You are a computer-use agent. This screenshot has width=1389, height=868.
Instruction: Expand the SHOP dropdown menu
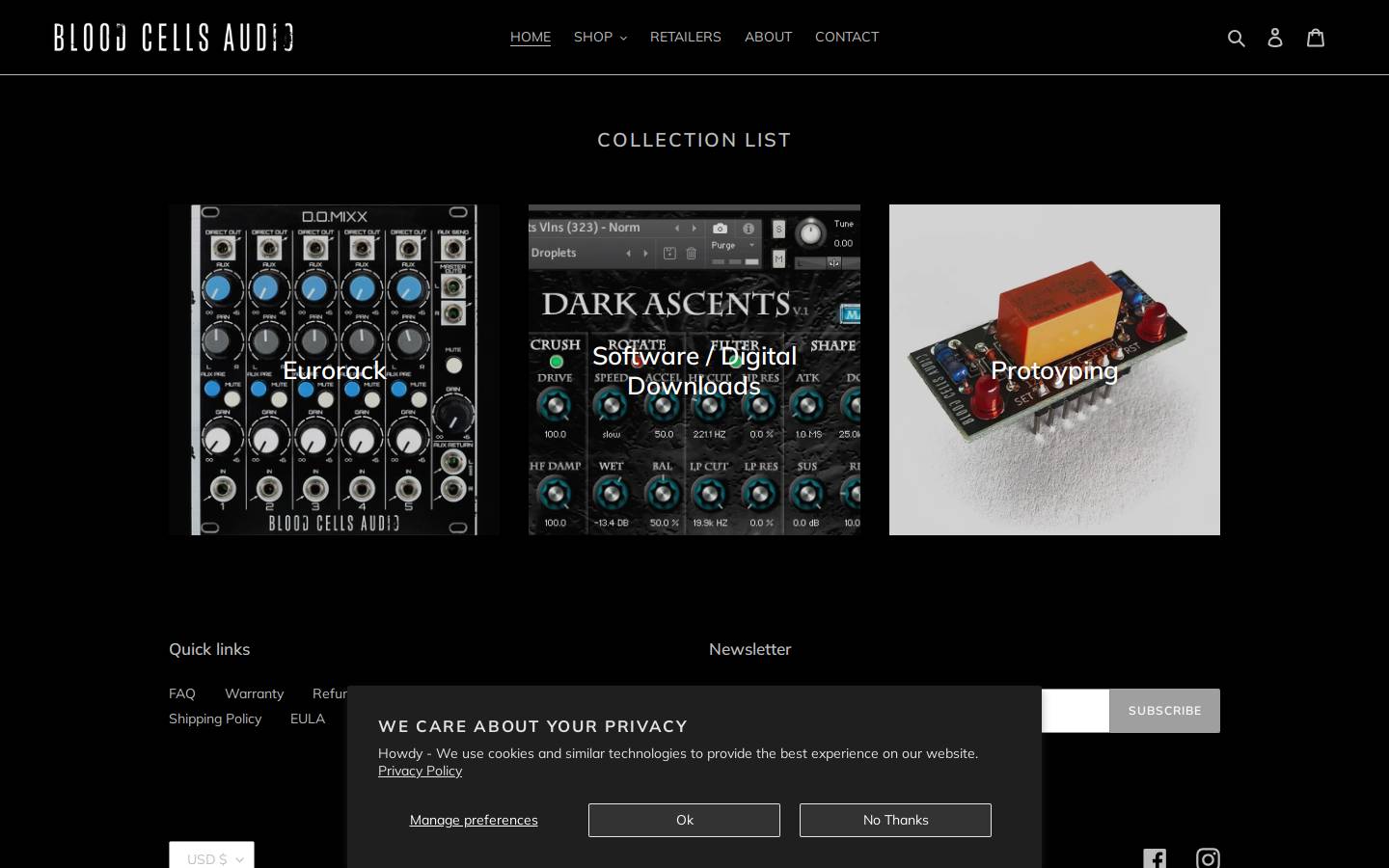click(x=600, y=37)
